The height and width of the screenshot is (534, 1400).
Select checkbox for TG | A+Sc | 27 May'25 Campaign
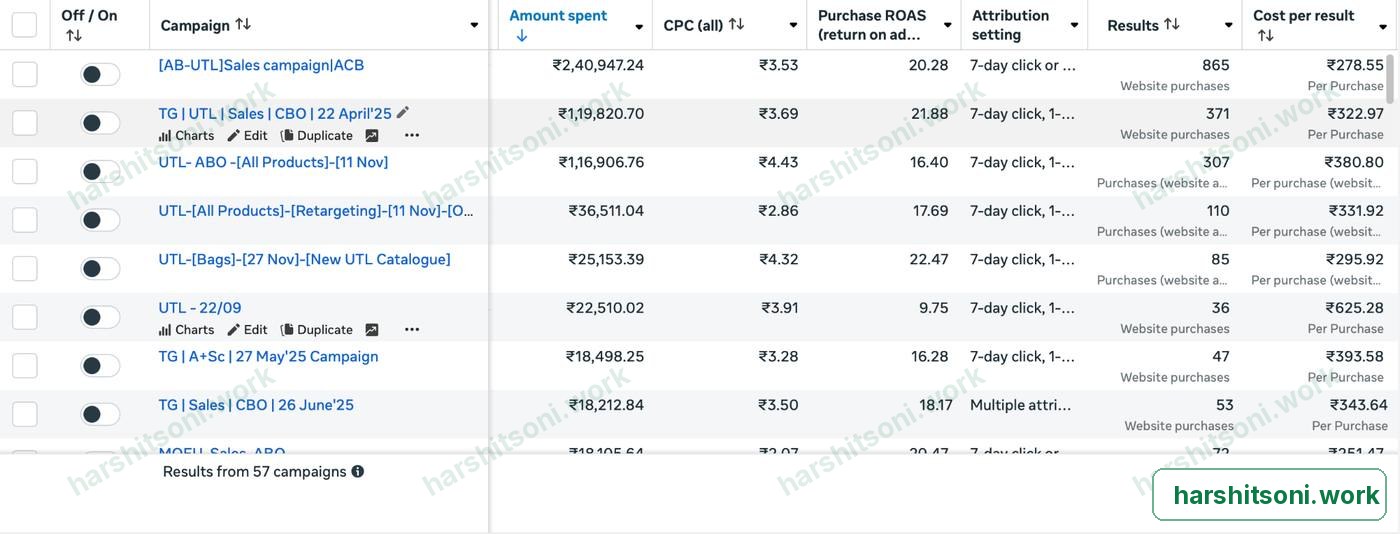24,365
